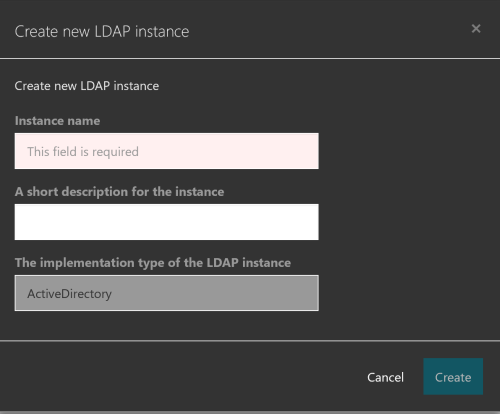Click the dialog title 'Create new LDAP instance'
Viewport: 500px width, 414px height.
(x=102, y=32)
